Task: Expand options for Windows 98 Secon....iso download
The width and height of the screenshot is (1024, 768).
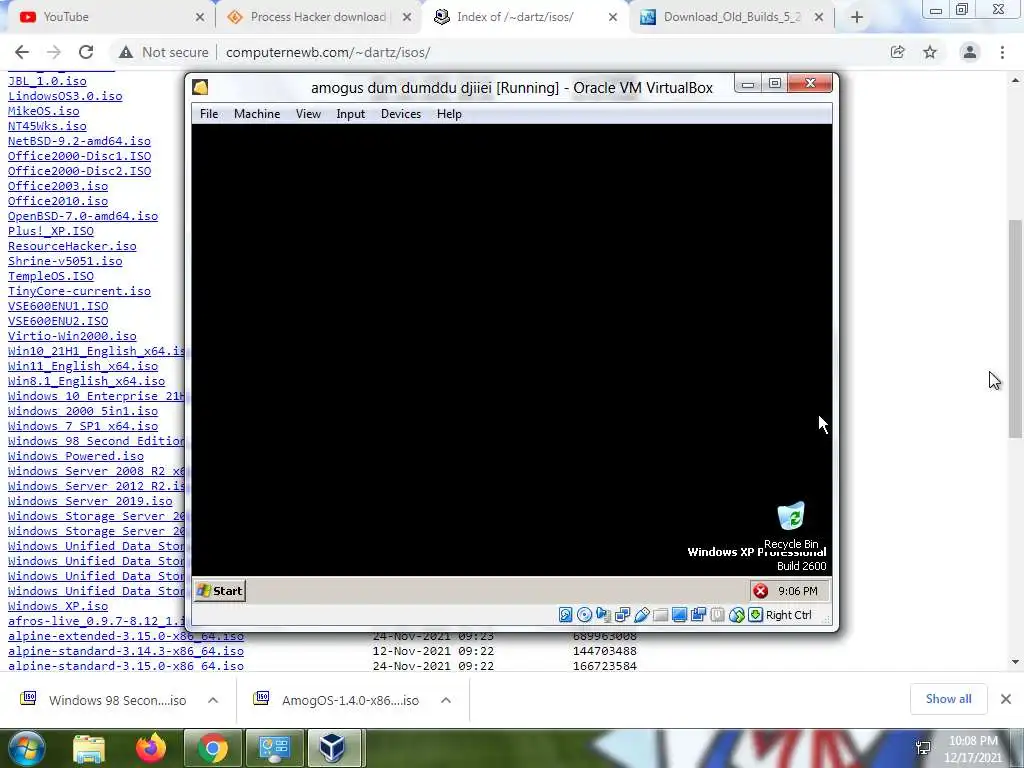Action: [213, 700]
